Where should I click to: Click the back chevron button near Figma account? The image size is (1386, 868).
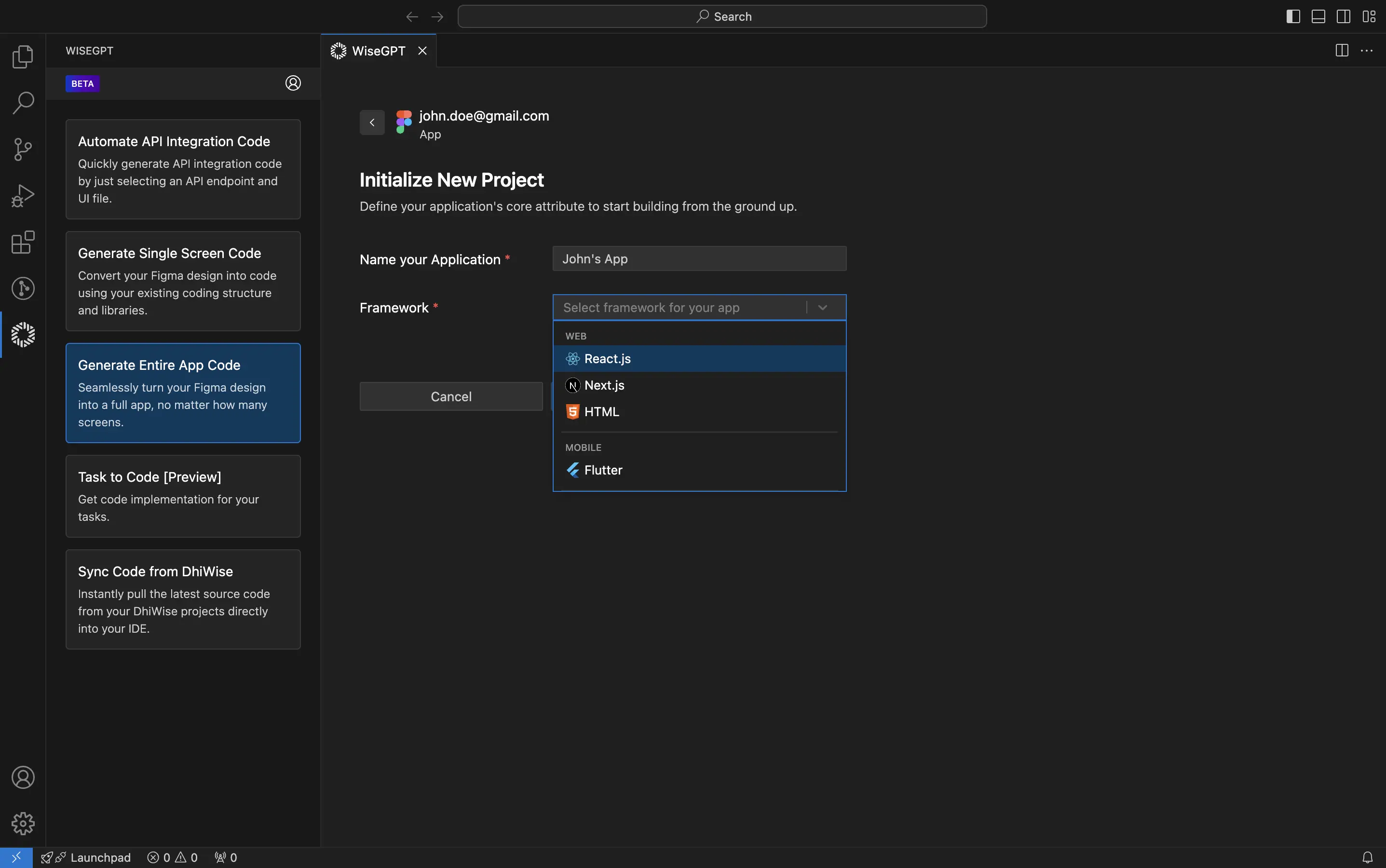(x=372, y=122)
